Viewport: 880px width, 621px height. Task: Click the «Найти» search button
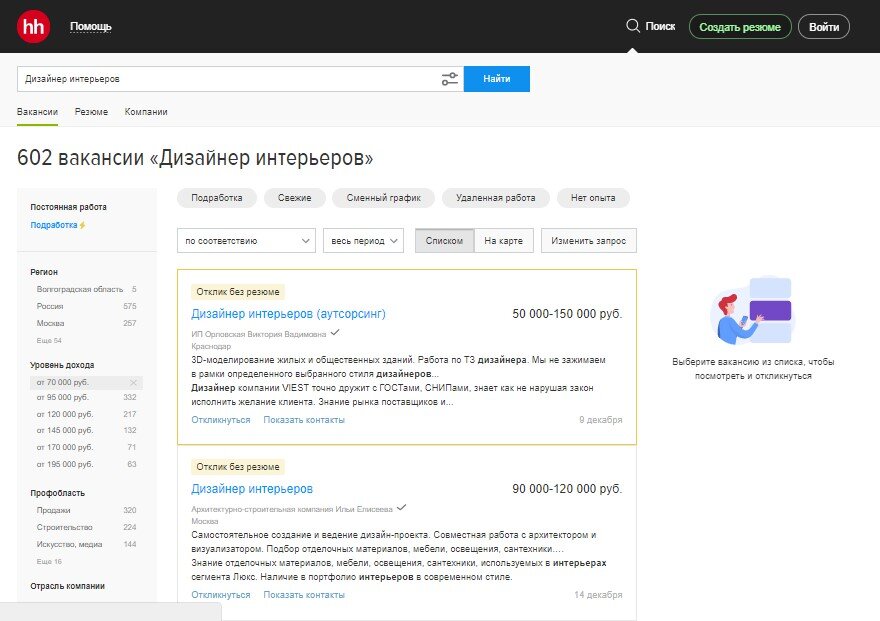[x=497, y=78]
